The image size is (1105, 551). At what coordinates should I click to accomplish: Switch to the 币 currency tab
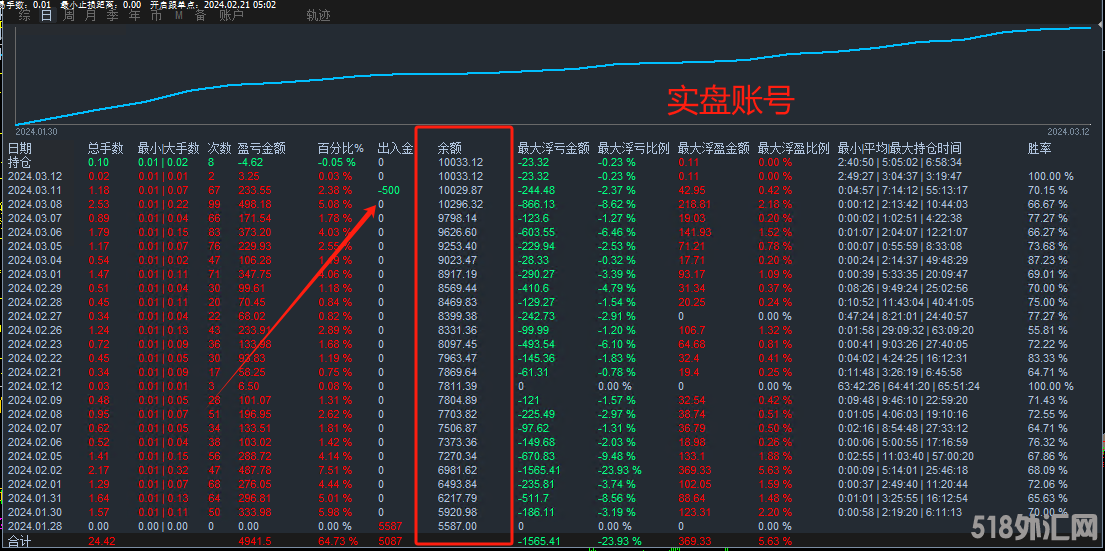tap(156, 16)
